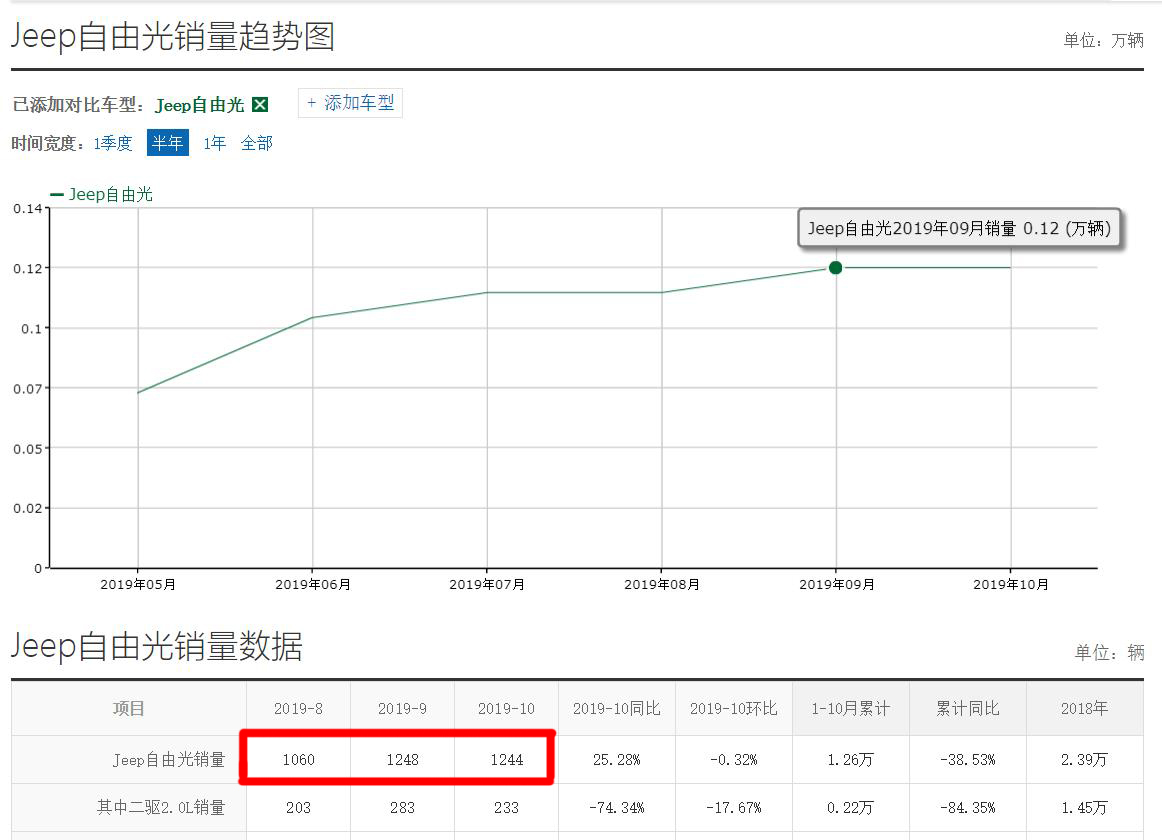Select the 半年 time range
Screen dimensions: 1162x840
pos(167,143)
